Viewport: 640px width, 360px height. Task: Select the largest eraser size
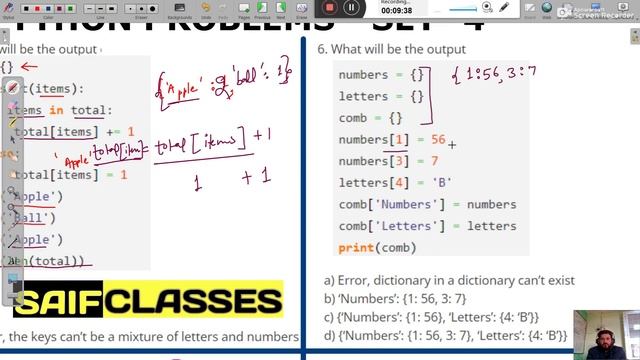coord(152,9)
